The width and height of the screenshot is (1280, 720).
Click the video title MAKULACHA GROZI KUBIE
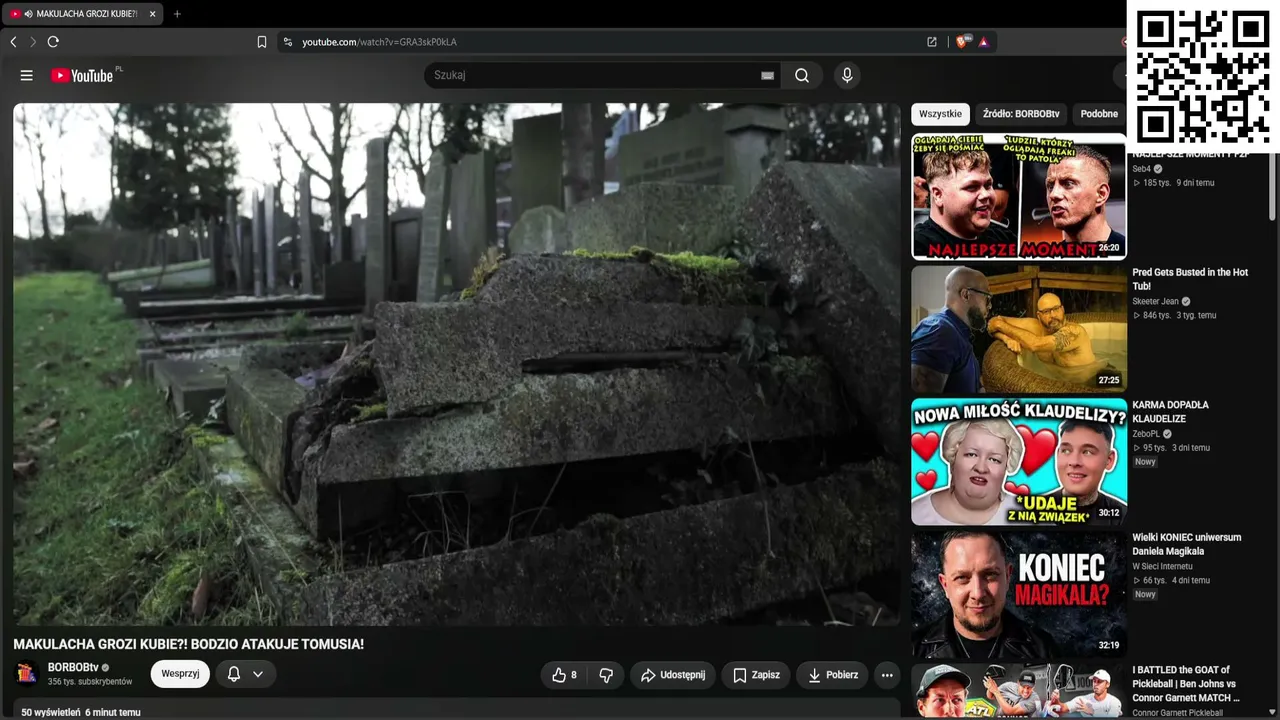(x=188, y=644)
